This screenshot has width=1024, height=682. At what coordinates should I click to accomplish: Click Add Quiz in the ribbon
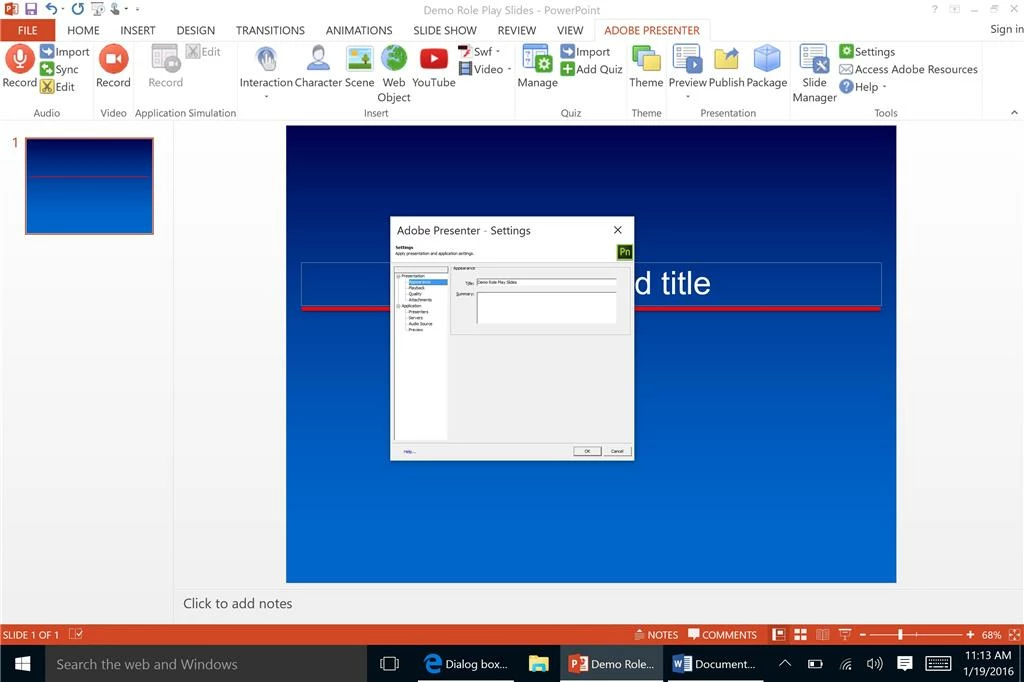tap(592, 69)
